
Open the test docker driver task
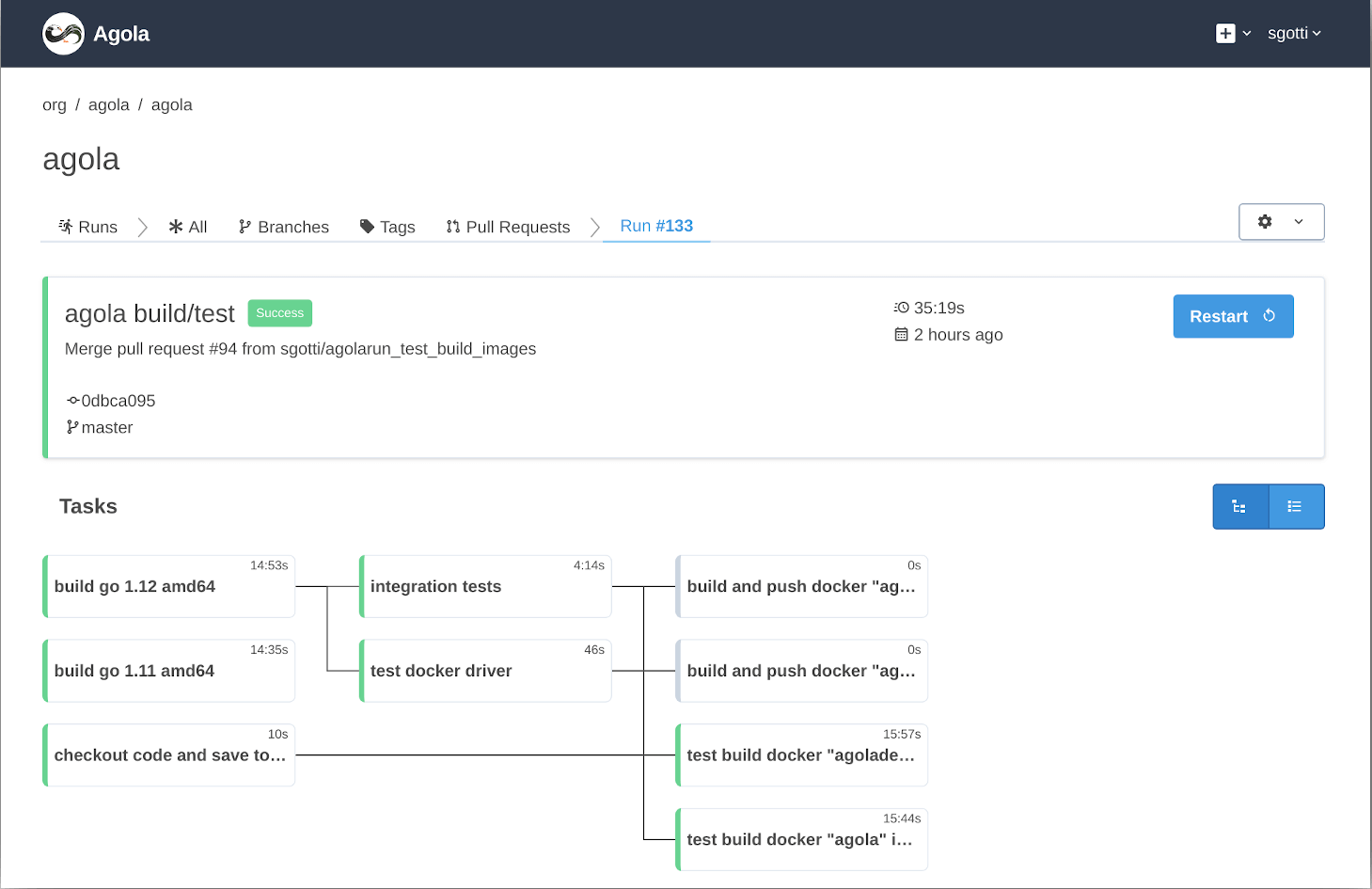point(485,671)
